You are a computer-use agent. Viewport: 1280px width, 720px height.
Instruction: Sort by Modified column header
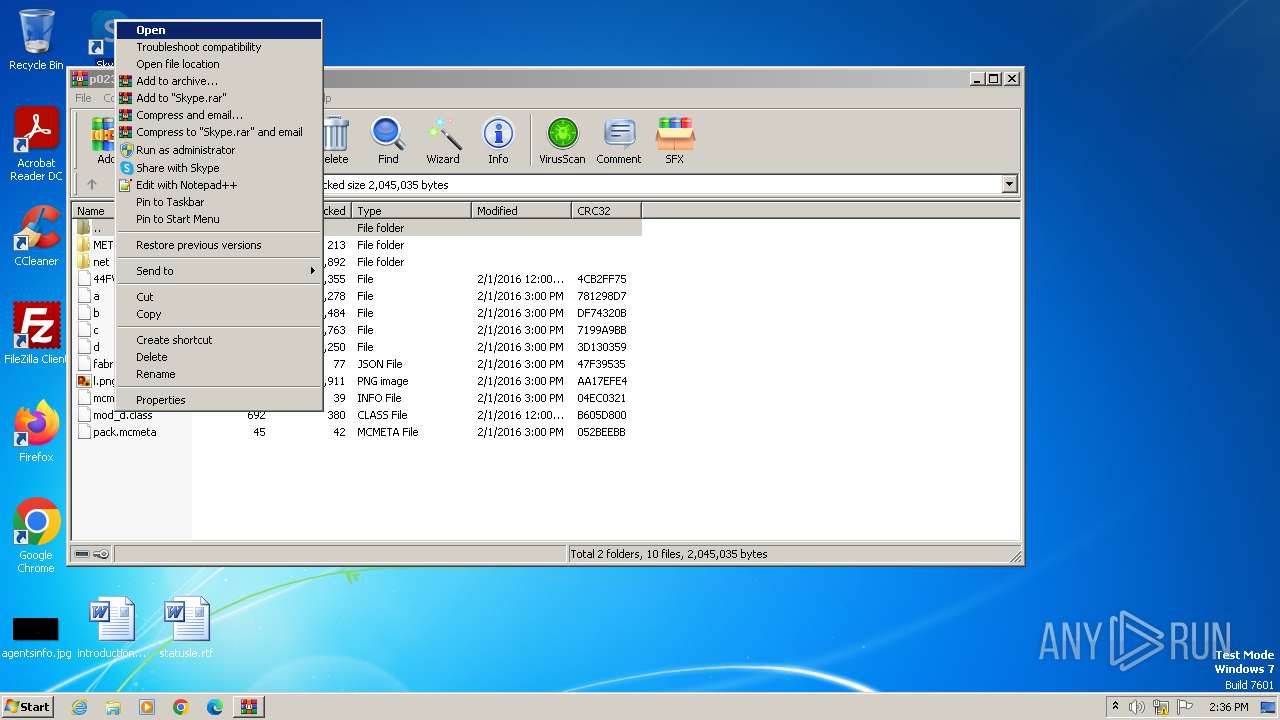(x=521, y=211)
